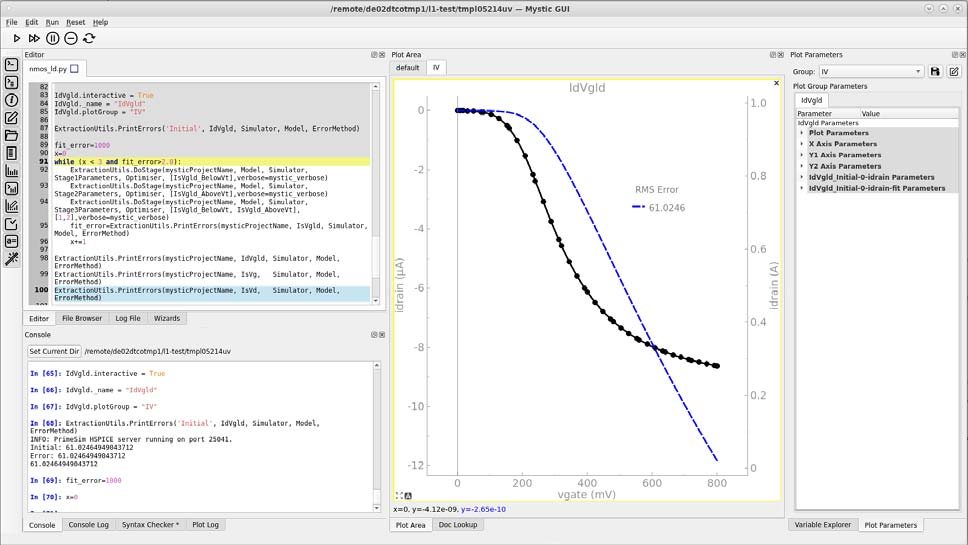The width and height of the screenshot is (968, 545).
Task: Open the info icon in left sidebar
Action: pos(12,100)
